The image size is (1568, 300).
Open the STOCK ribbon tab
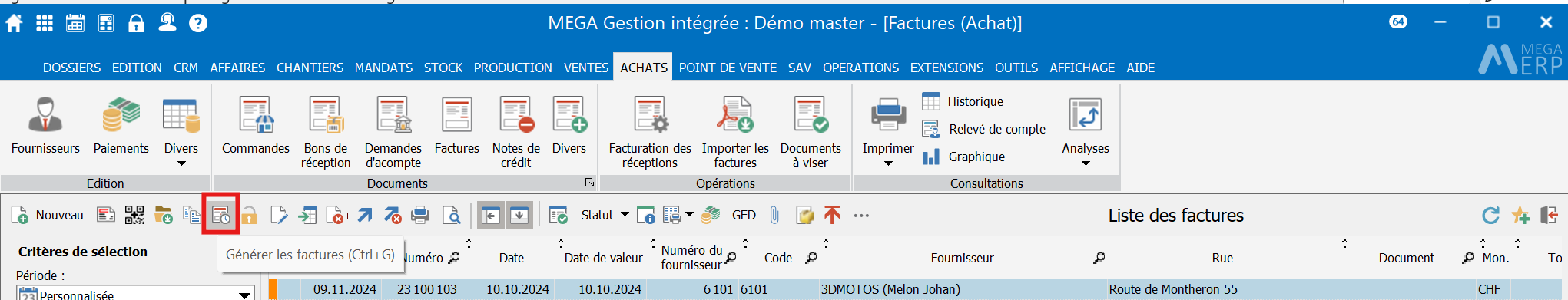click(x=443, y=68)
